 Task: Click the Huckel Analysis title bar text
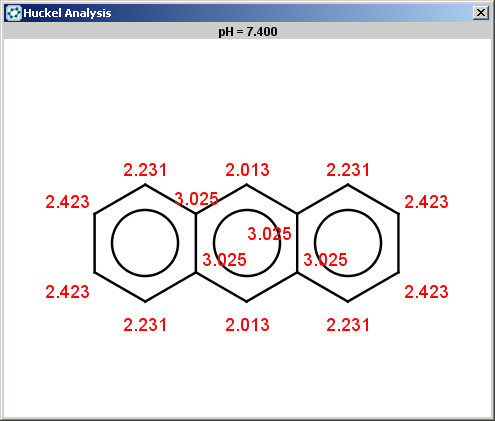click(x=67, y=13)
